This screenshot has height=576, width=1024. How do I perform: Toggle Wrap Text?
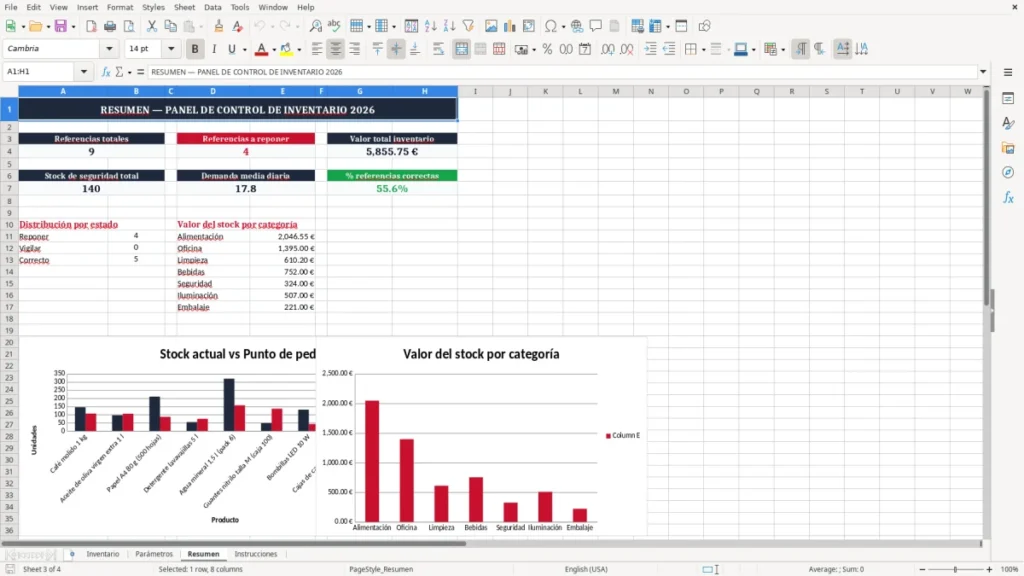point(438,49)
